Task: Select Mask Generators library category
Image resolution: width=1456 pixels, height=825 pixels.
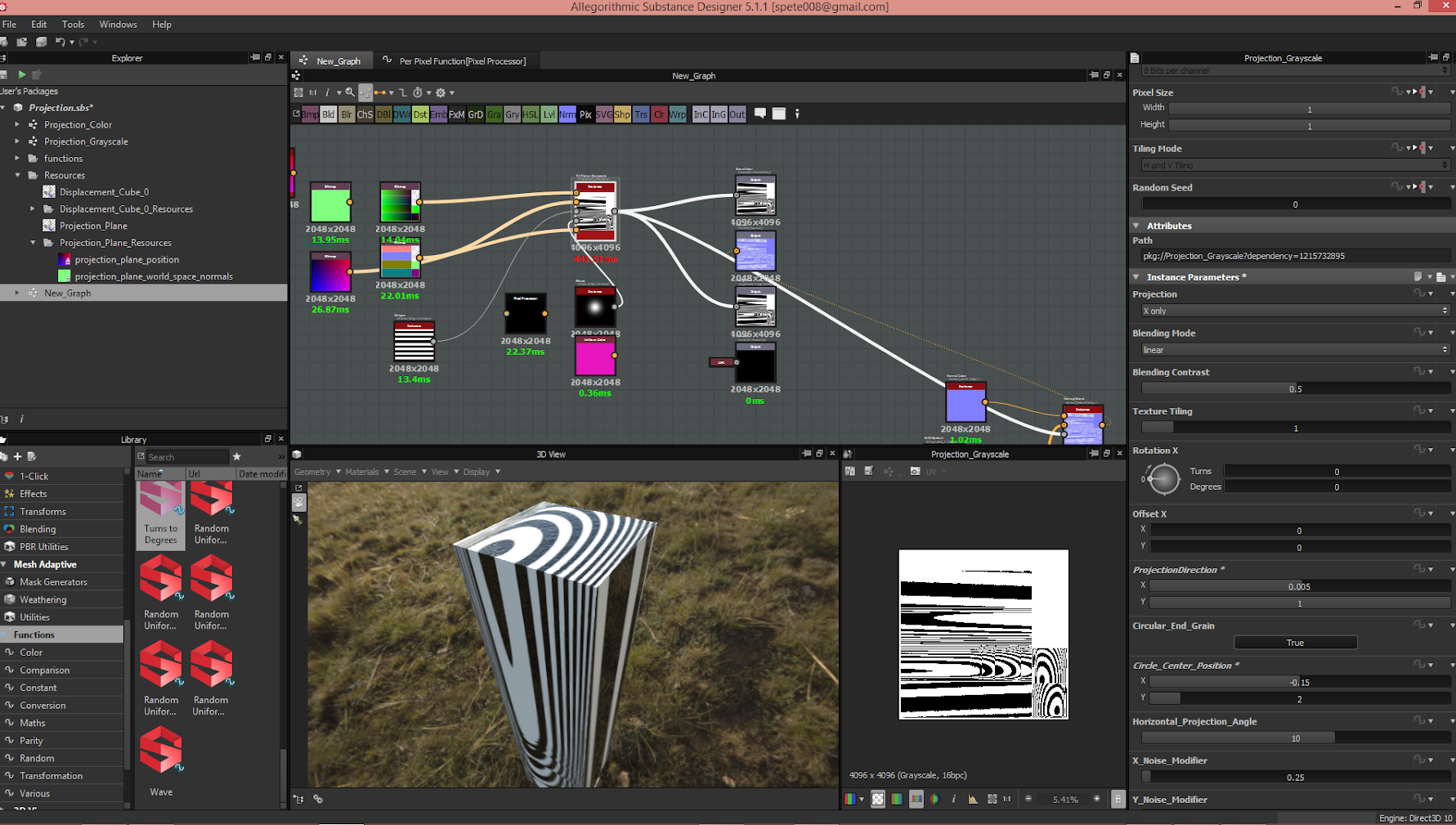Action: pyautogui.click(x=53, y=582)
